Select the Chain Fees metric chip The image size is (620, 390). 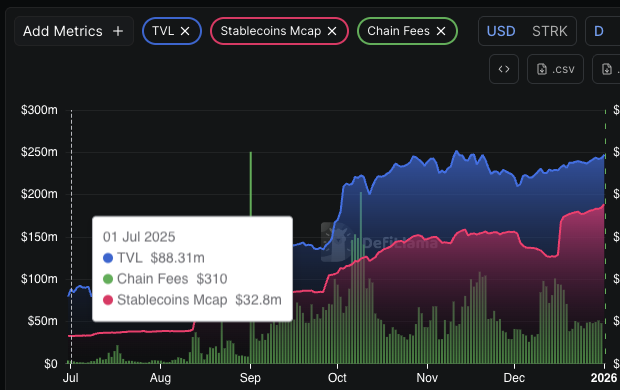407,31
